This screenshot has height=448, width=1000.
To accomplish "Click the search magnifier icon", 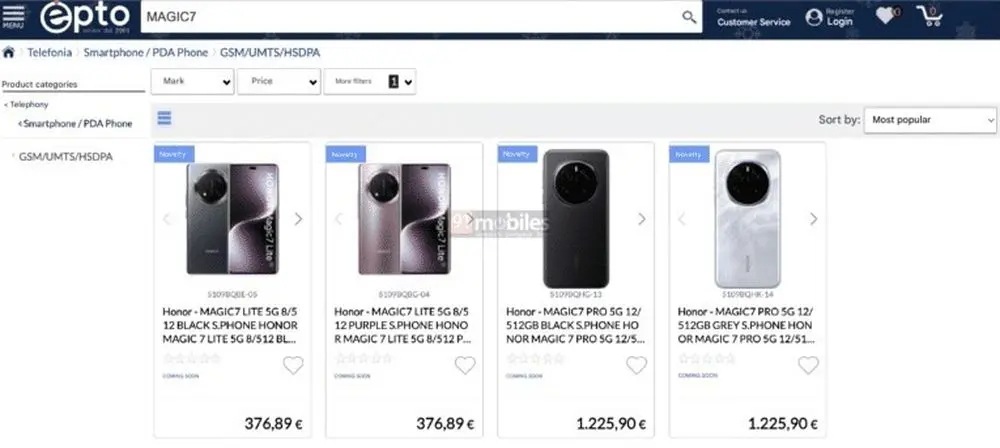I will point(689,17).
